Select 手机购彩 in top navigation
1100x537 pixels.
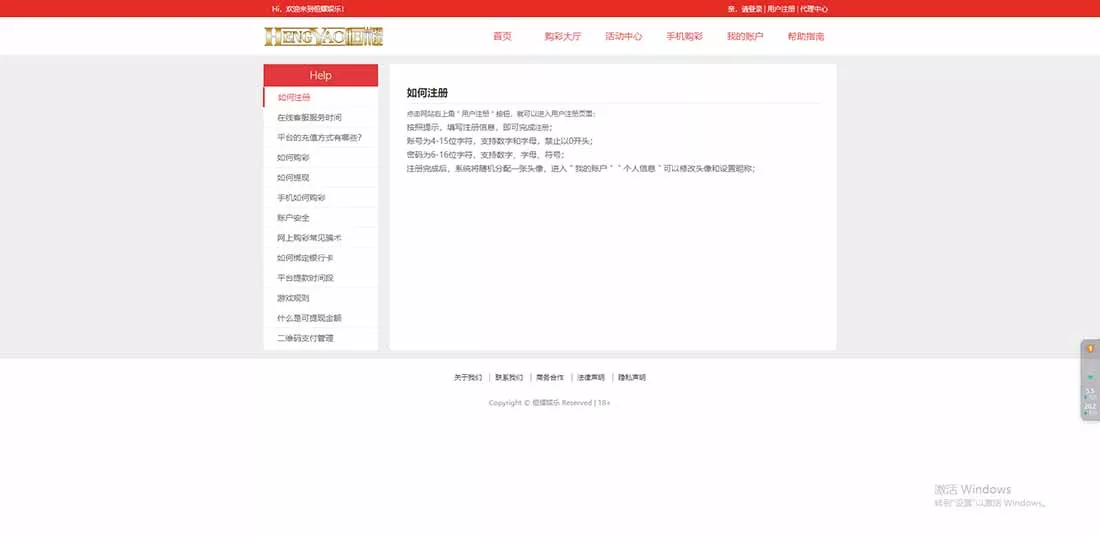(684, 37)
